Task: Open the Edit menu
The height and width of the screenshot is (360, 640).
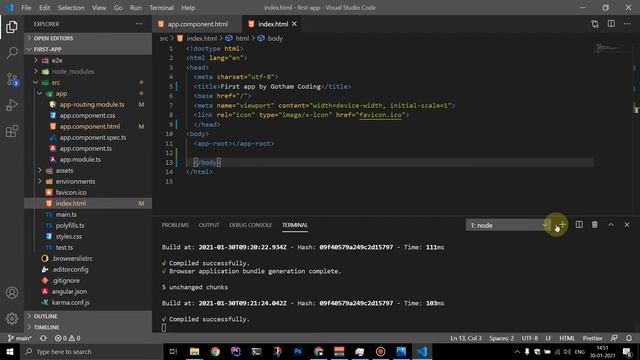Action: [x=44, y=7]
